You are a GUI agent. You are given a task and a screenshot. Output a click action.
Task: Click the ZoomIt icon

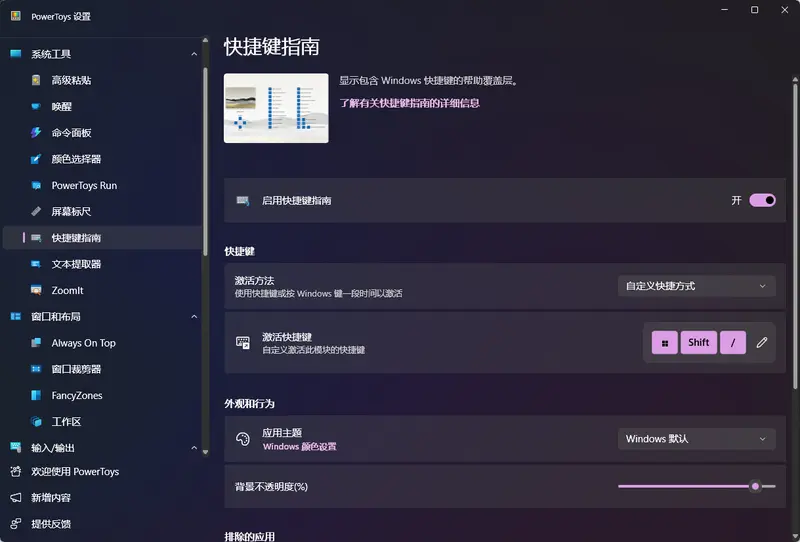(36, 290)
